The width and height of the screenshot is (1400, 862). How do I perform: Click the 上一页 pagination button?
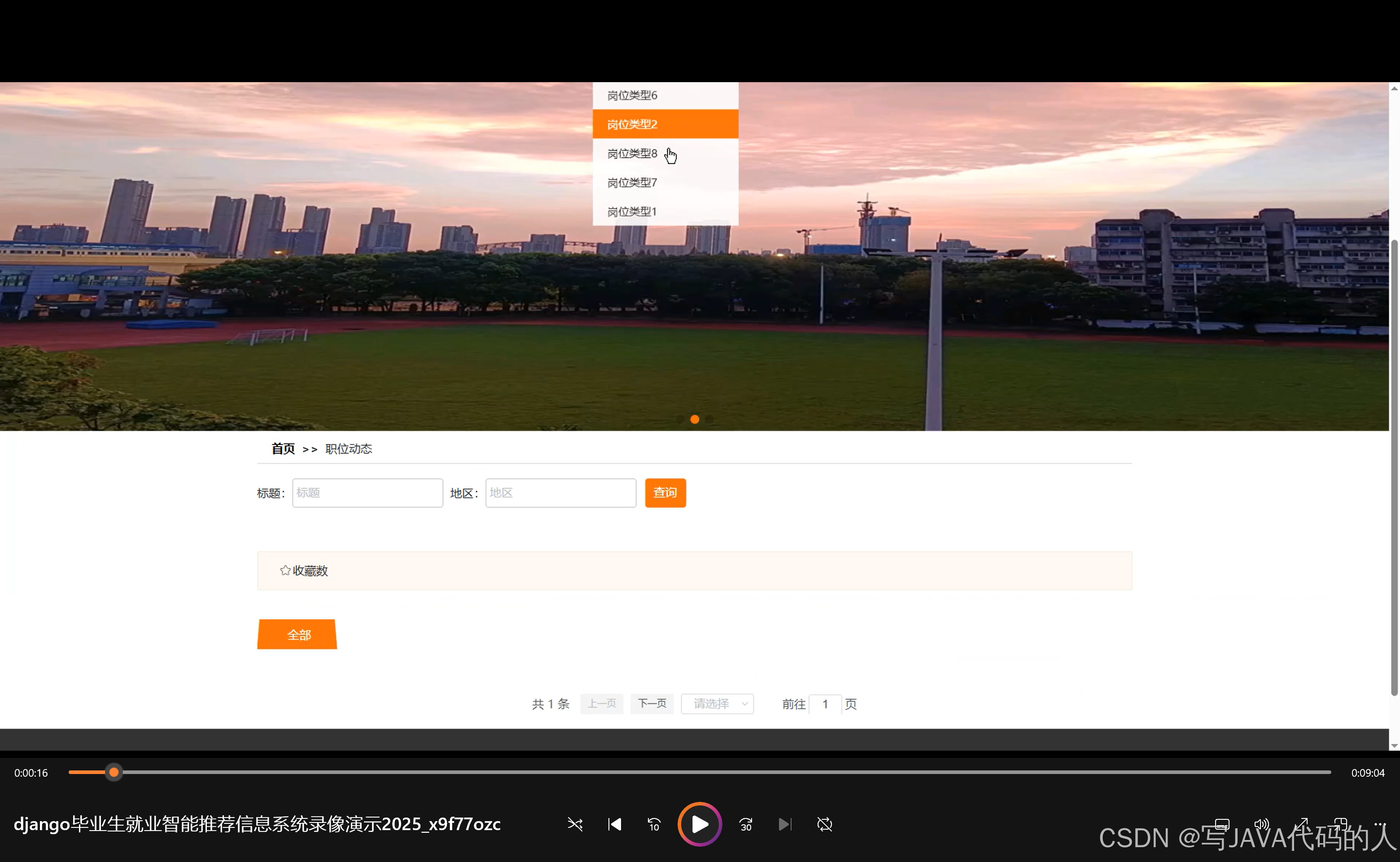pyautogui.click(x=602, y=704)
